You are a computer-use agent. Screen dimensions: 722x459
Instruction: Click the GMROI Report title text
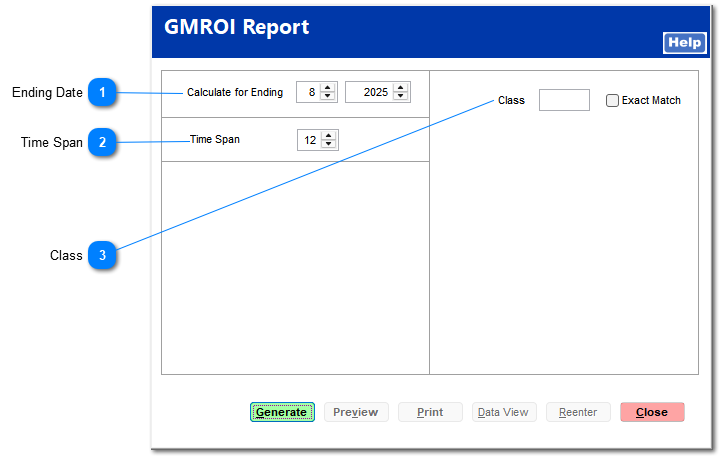coord(236,27)
